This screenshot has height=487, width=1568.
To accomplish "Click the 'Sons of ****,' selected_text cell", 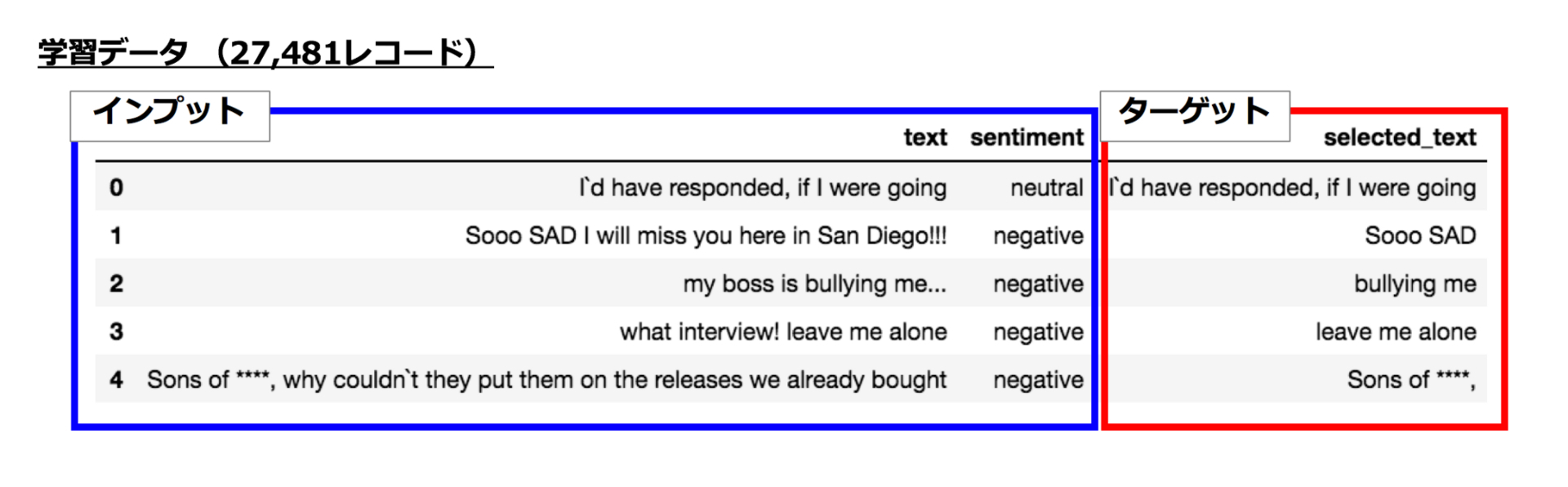I will click(1411, 380).
